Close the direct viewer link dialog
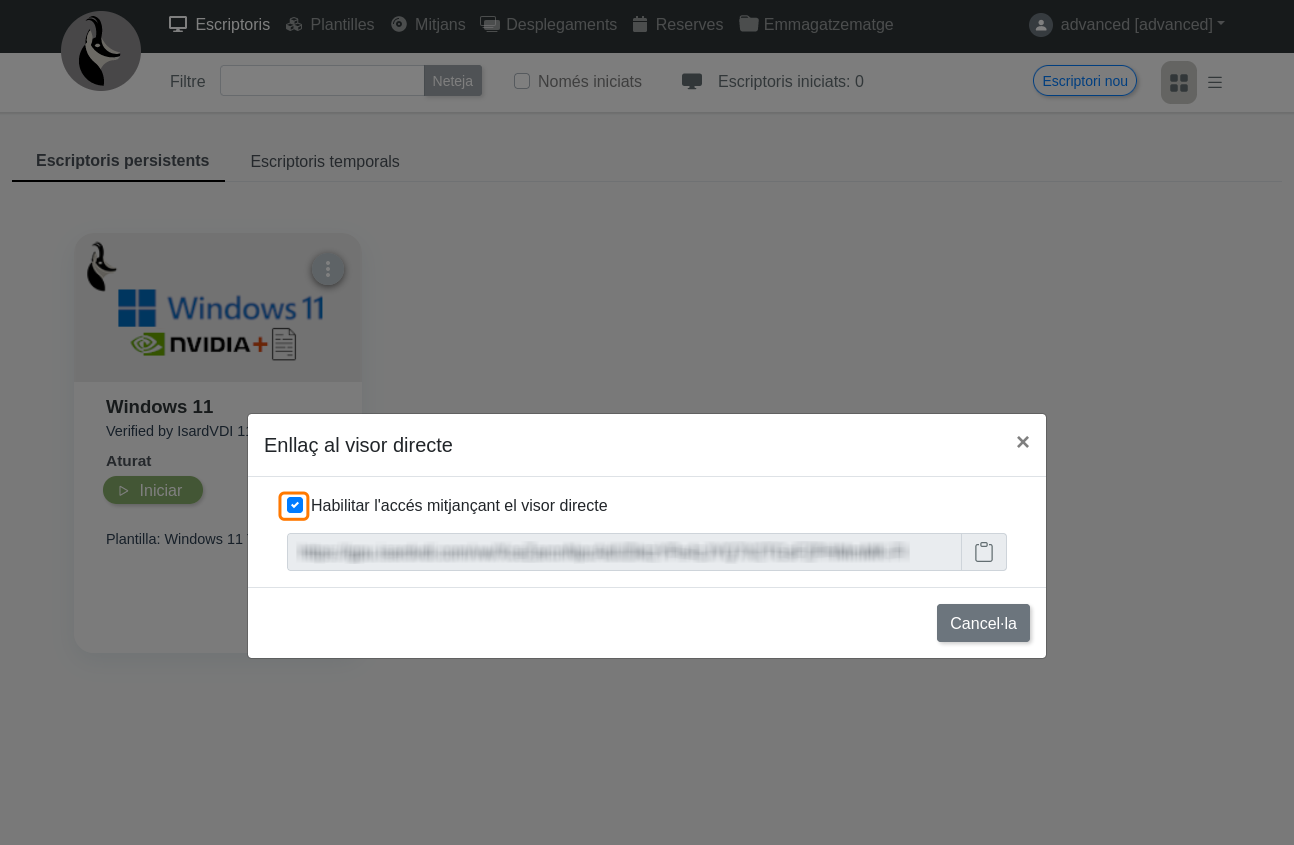 tap(1022, 442)
